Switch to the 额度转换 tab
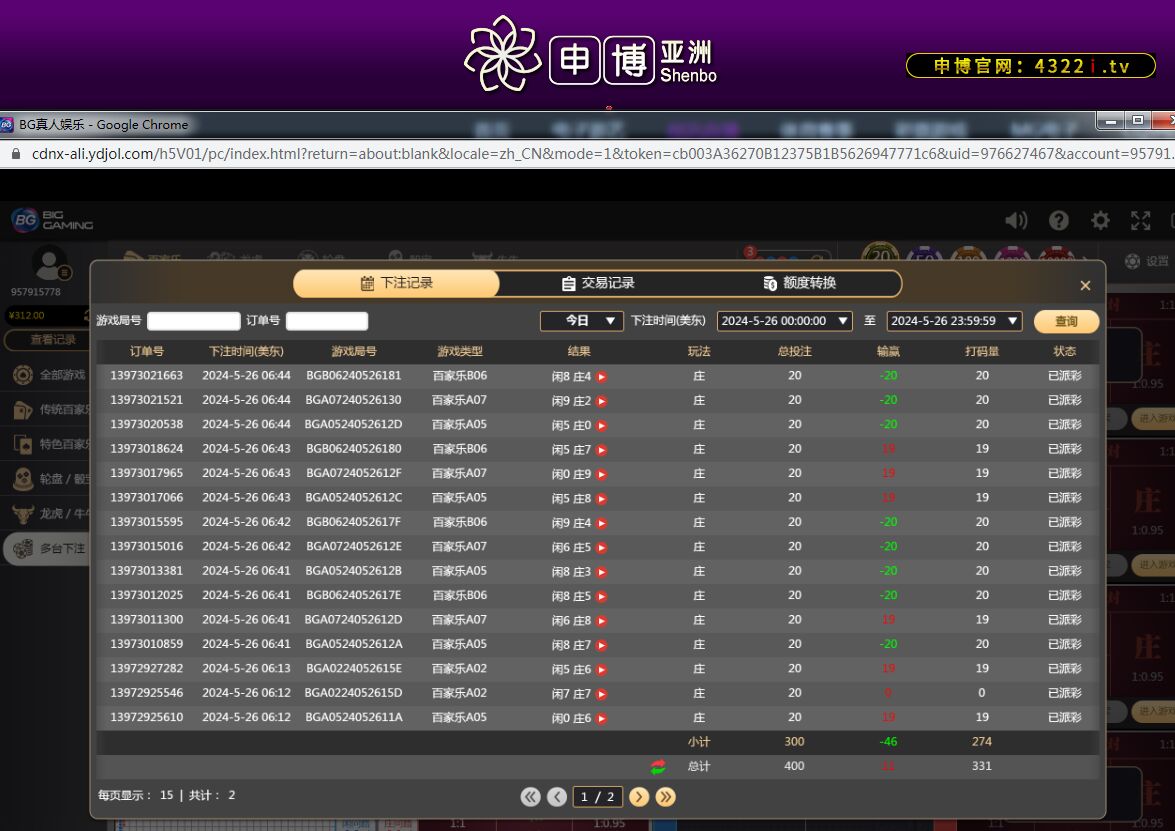Image resolution: width=1175 pixels, height=831 pixels. click(x=799, y=284)
